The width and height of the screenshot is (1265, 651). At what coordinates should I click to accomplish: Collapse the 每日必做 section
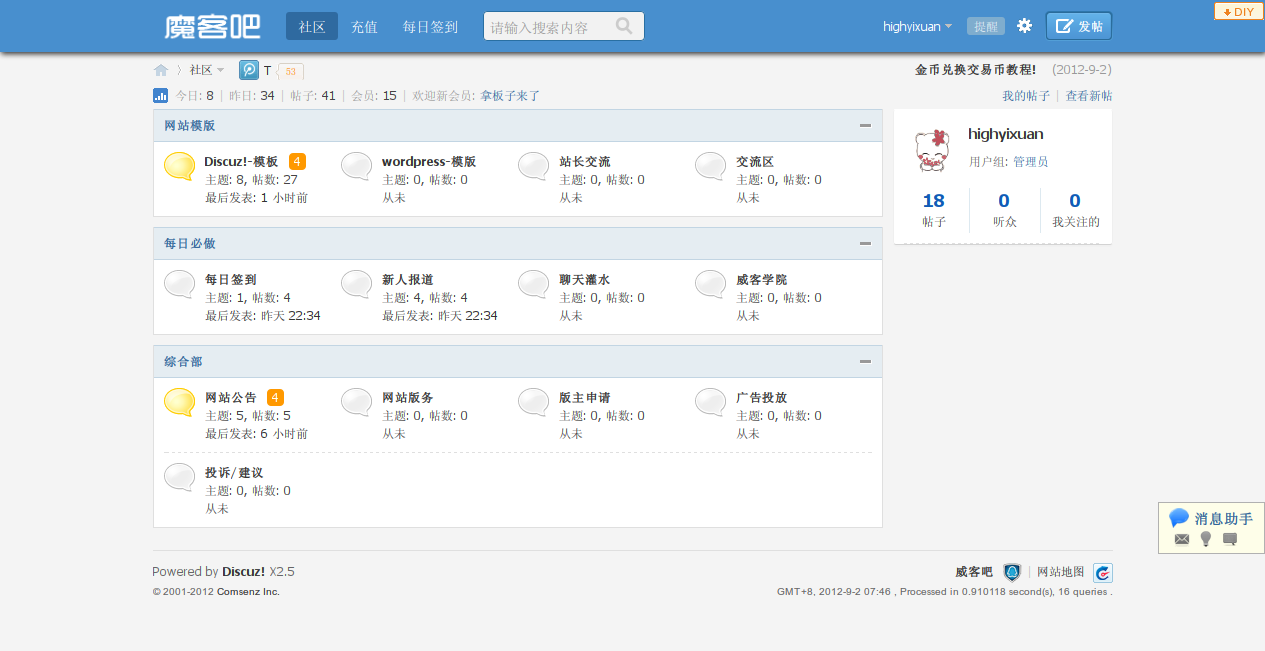[865, 244]
